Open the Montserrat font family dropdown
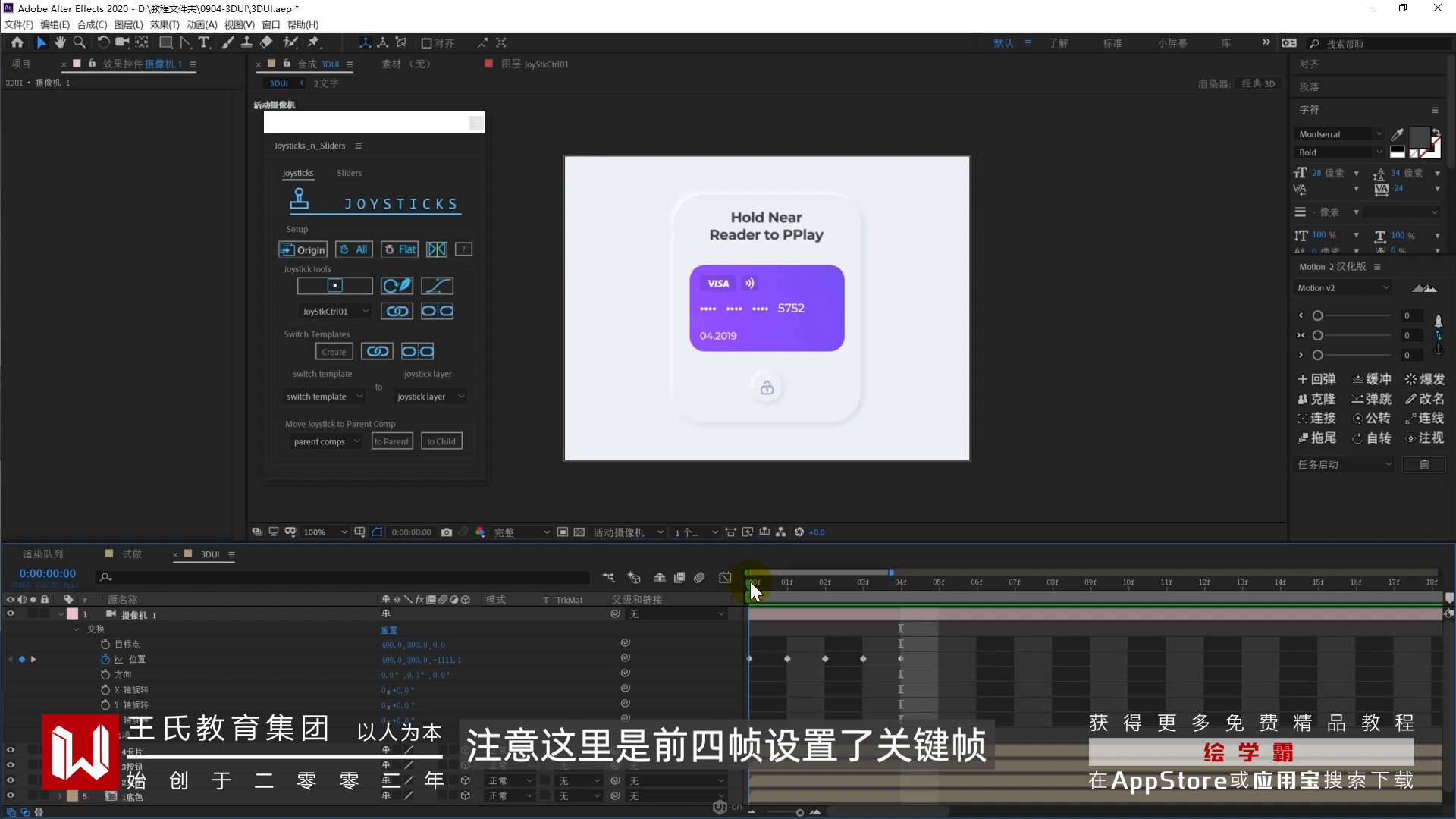The image size is (1456, 819). [1379, 134]
